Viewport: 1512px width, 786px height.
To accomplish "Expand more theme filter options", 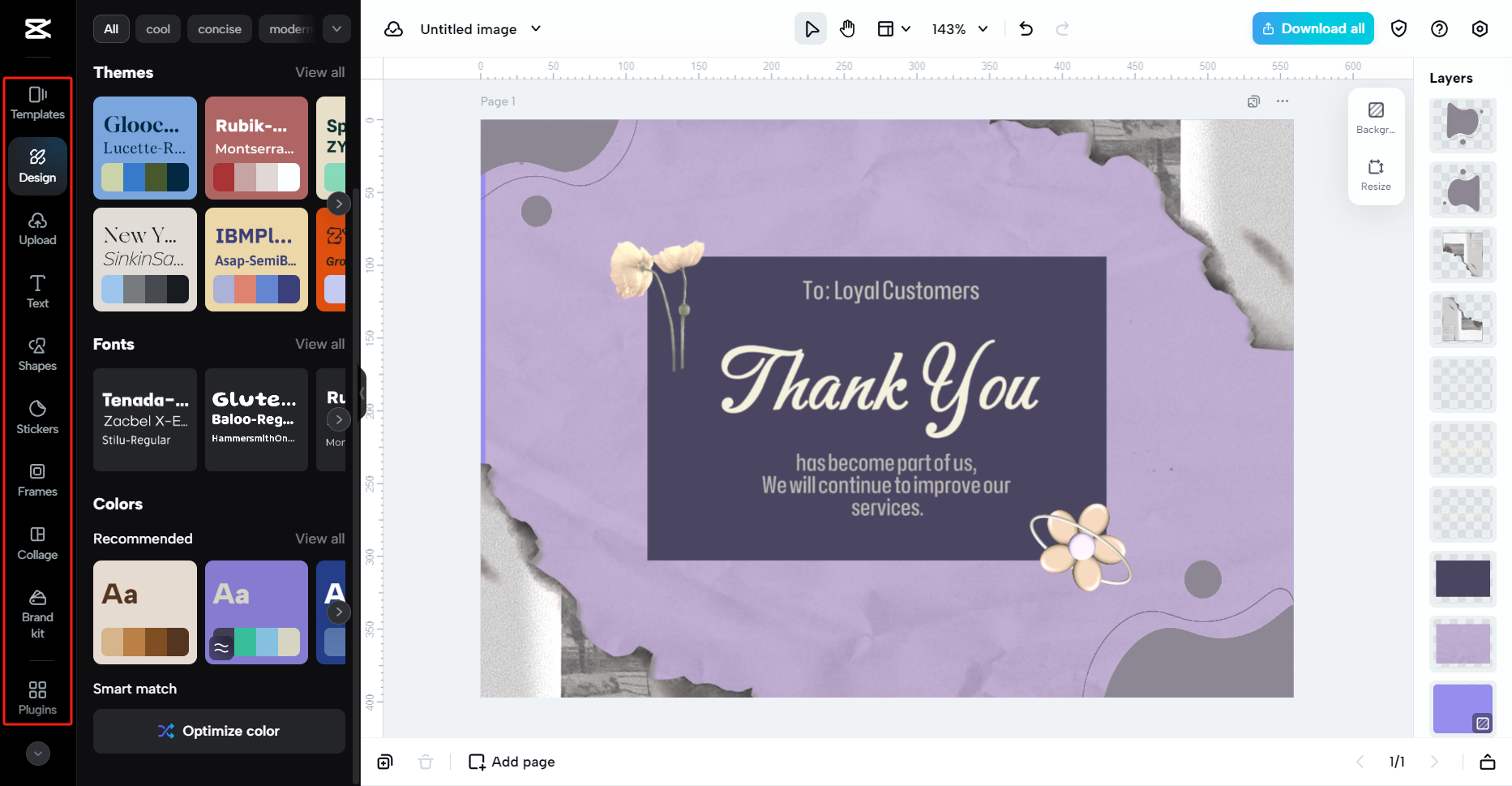I will point(336,28).
